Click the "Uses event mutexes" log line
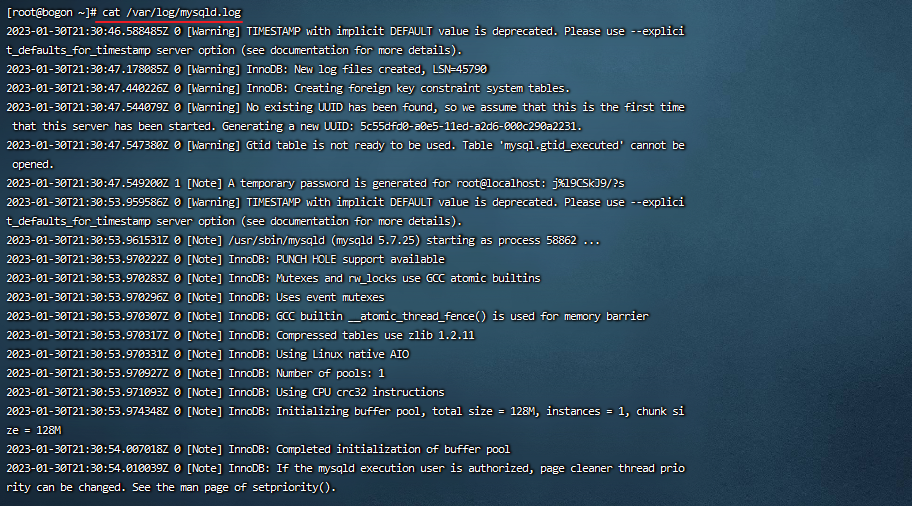 click(330, 297)
